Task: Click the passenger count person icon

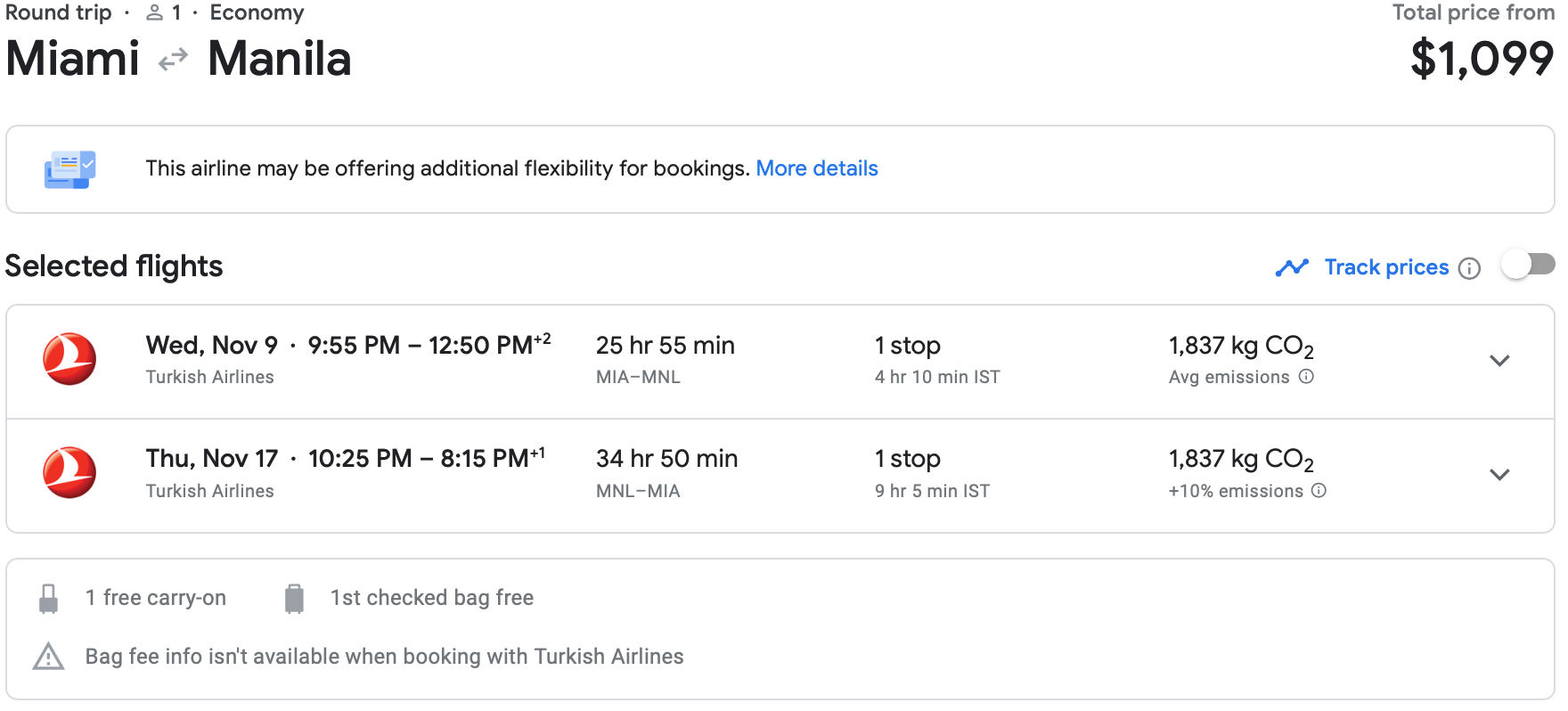Action: 155,12
